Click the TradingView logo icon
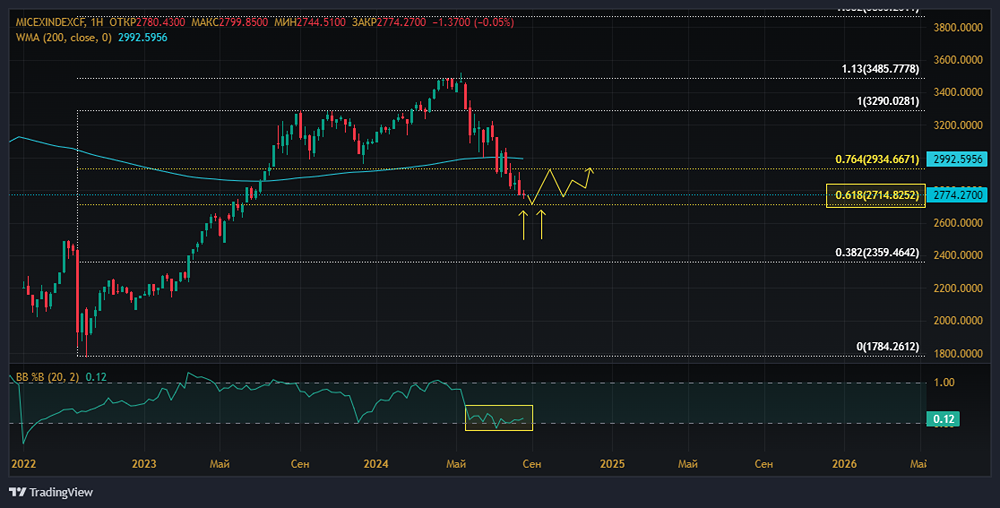 17,492
